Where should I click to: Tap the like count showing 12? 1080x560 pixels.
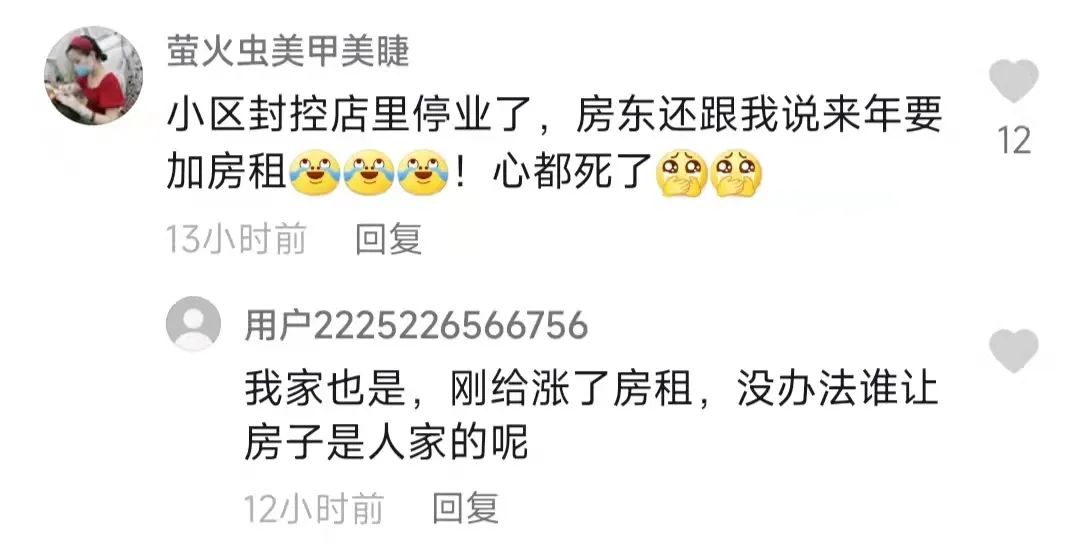click(1014, 141)
